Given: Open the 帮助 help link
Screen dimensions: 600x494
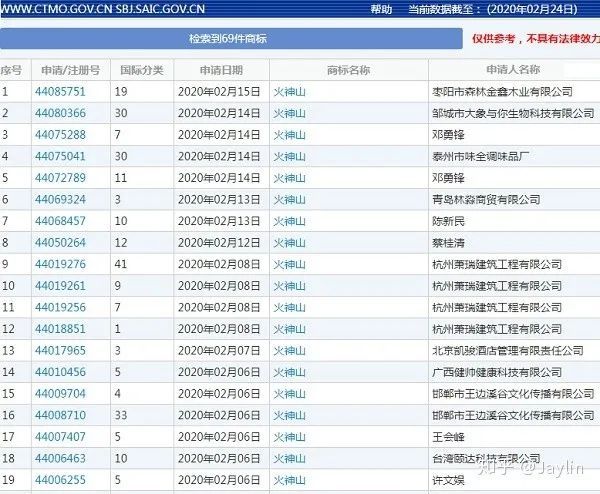Looking at the screenshot, I should (381, 9).
